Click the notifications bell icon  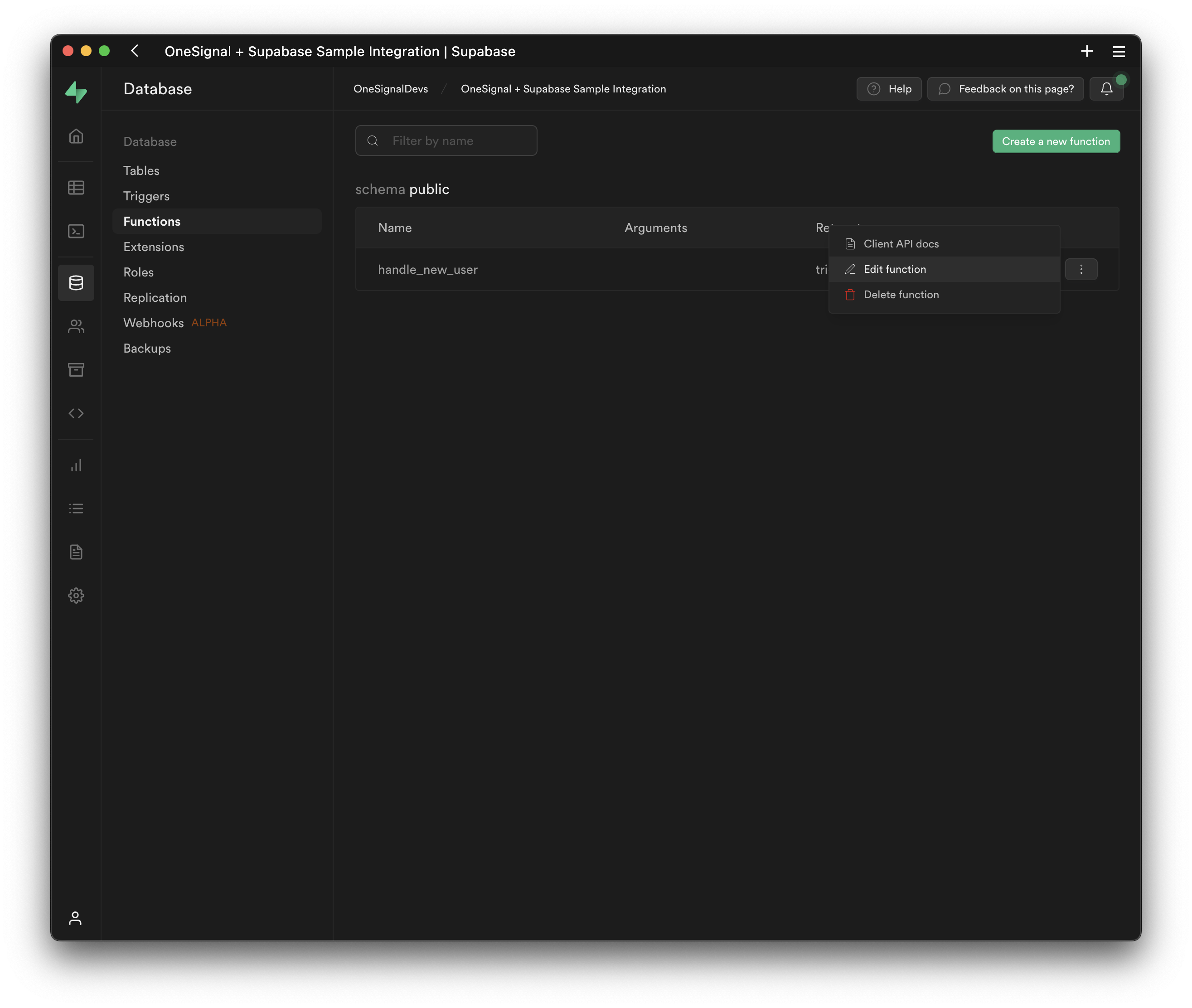click(x=1106, y=88)
